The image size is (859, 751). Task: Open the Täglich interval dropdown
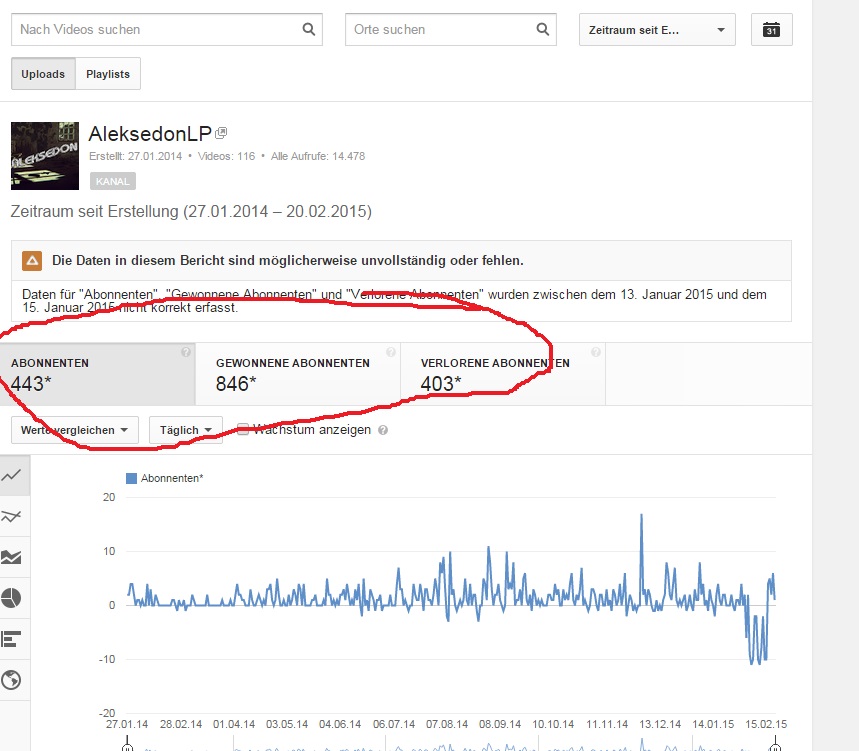[185, 430]
